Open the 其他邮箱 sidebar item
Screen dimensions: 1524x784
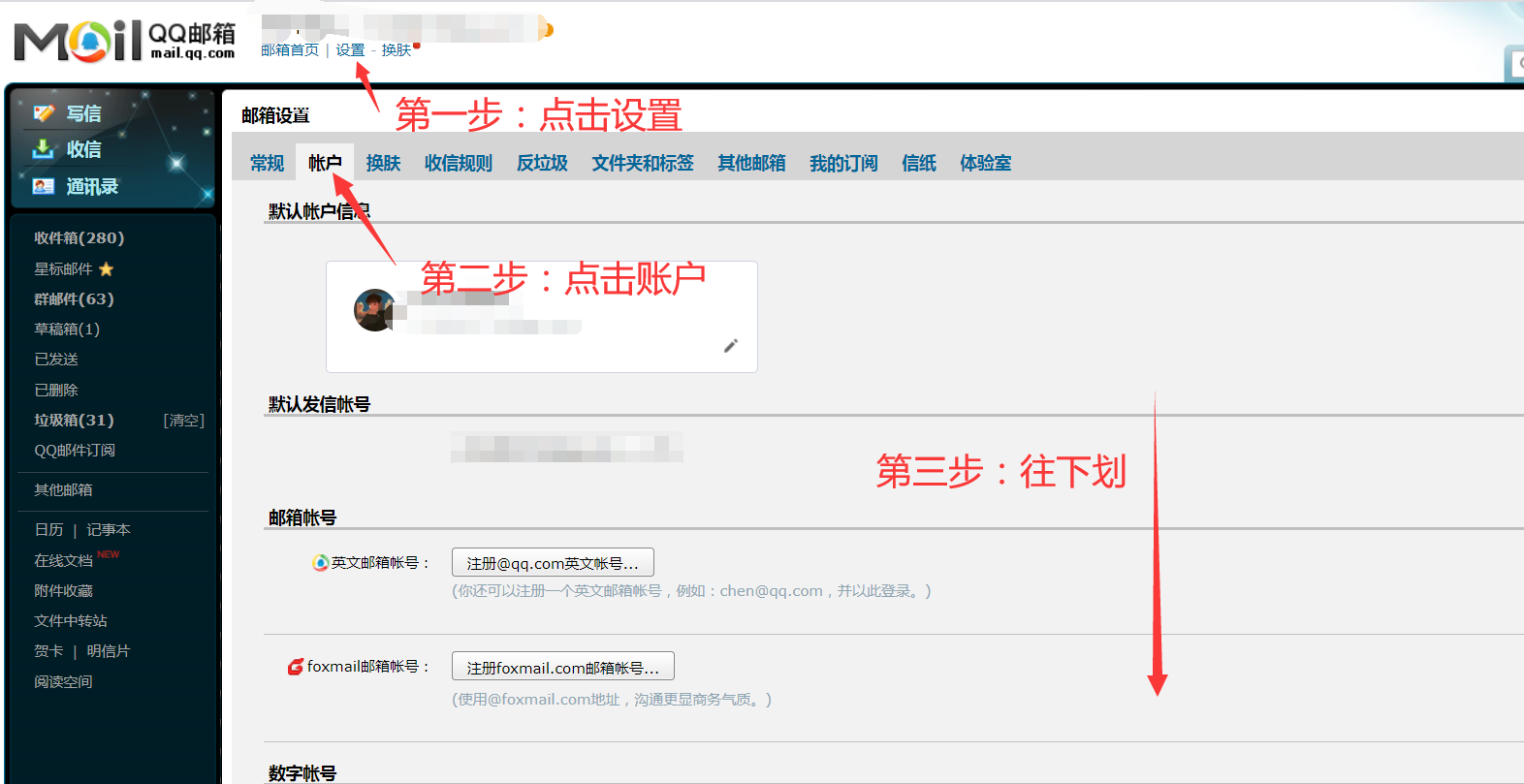63,489
